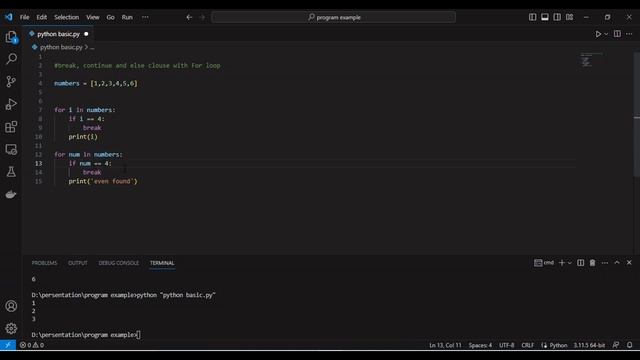The image size is (640, 360).
Task: Open Customize Layout icon
Action: (569, 17)
